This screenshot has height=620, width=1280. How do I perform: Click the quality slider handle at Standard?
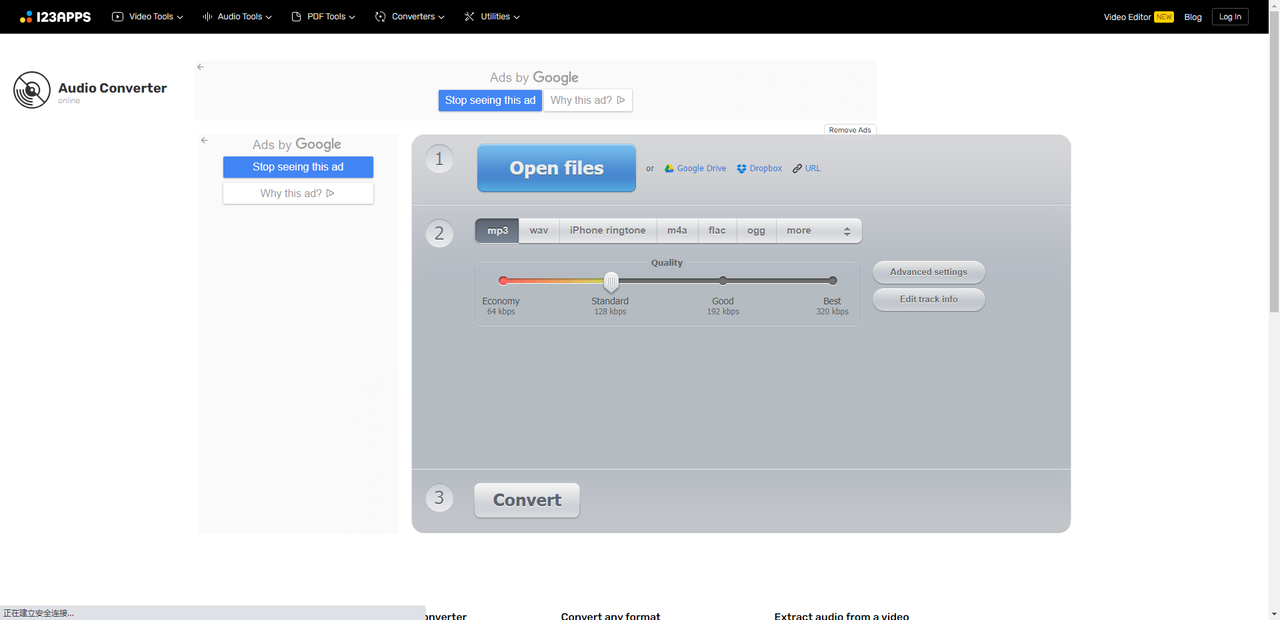[x=611, y=282]
